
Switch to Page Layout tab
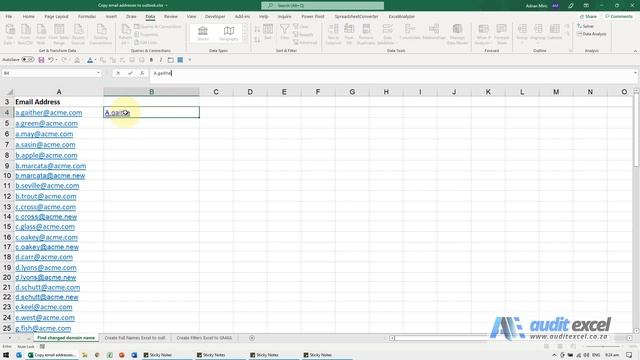tap(56, 16)
